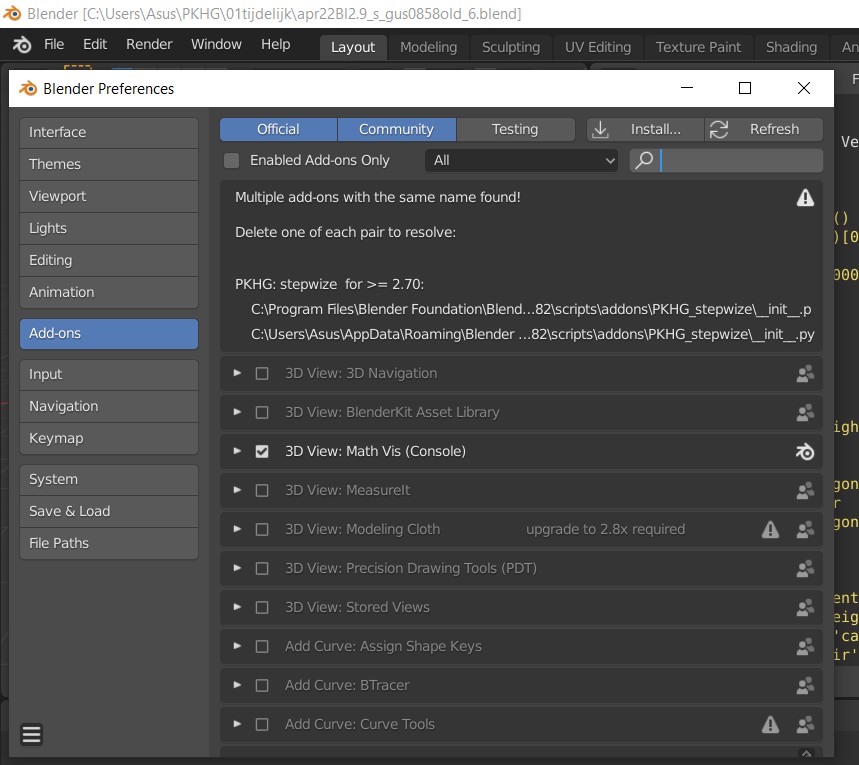Expand the Math Vis (Console) details

[237, 451]
